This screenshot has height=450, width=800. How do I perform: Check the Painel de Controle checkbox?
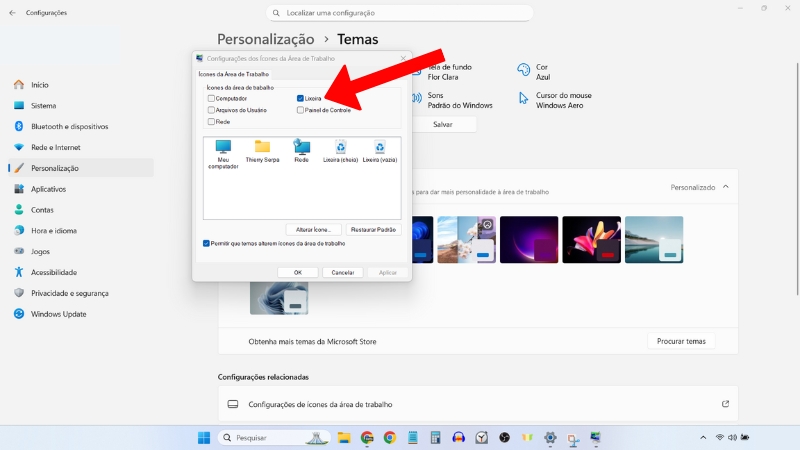(300, 110)
